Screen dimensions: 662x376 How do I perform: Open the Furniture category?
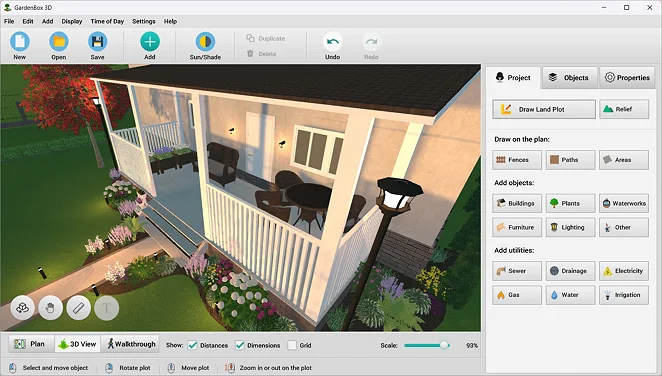pyautogui.click(x=517, y=227)
